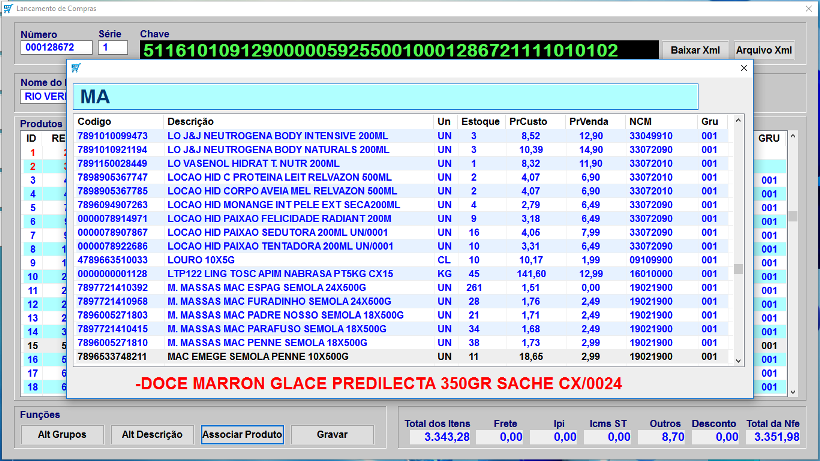Select LO J&J NEUTROGENA BODY NATURALS 200ML row

pyautogui.click(x=401, y=149)
